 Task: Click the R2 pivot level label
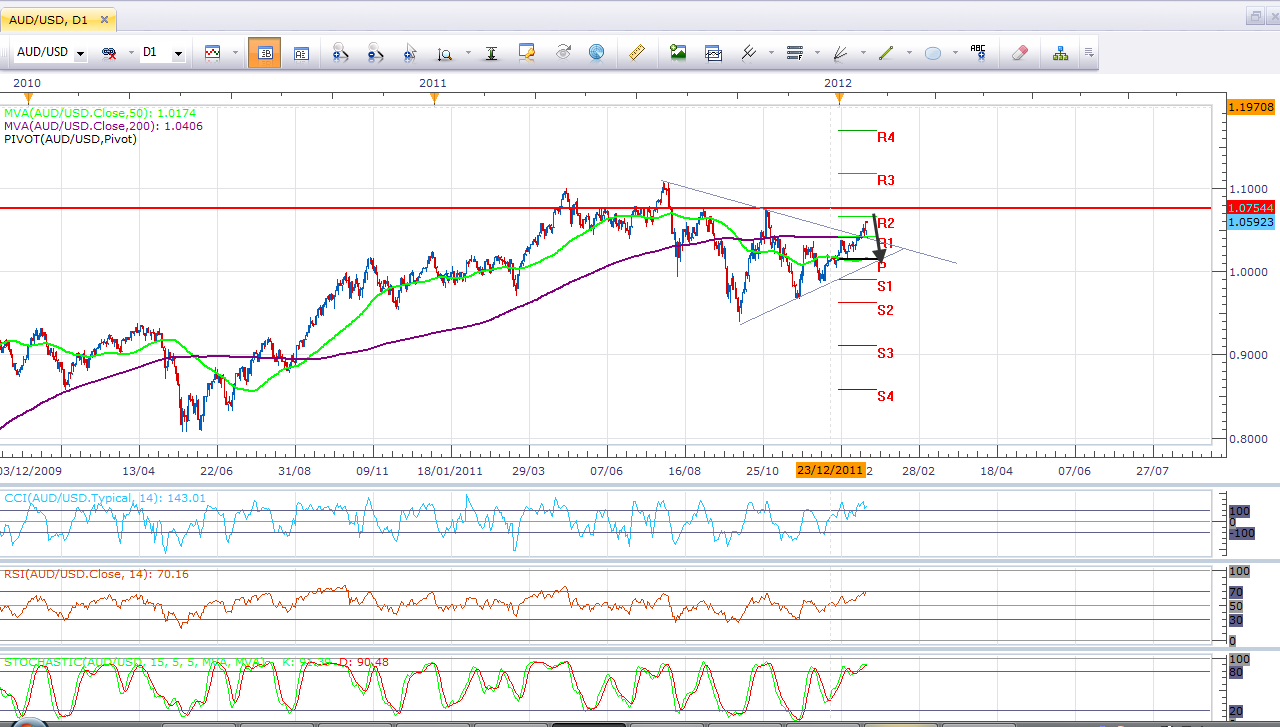click(886, 223)
